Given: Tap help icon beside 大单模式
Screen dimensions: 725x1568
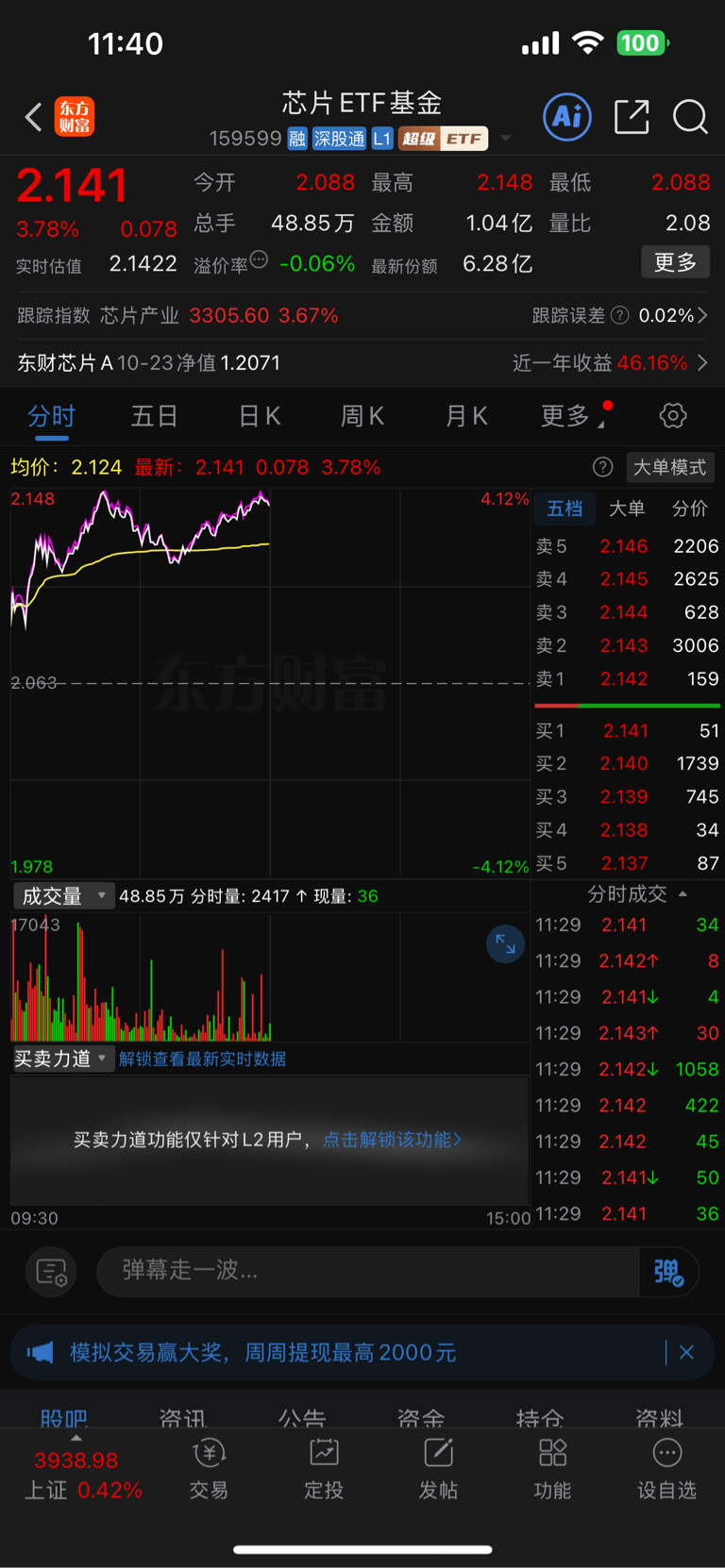Looking at the screenshot, I should click(602, 467).
